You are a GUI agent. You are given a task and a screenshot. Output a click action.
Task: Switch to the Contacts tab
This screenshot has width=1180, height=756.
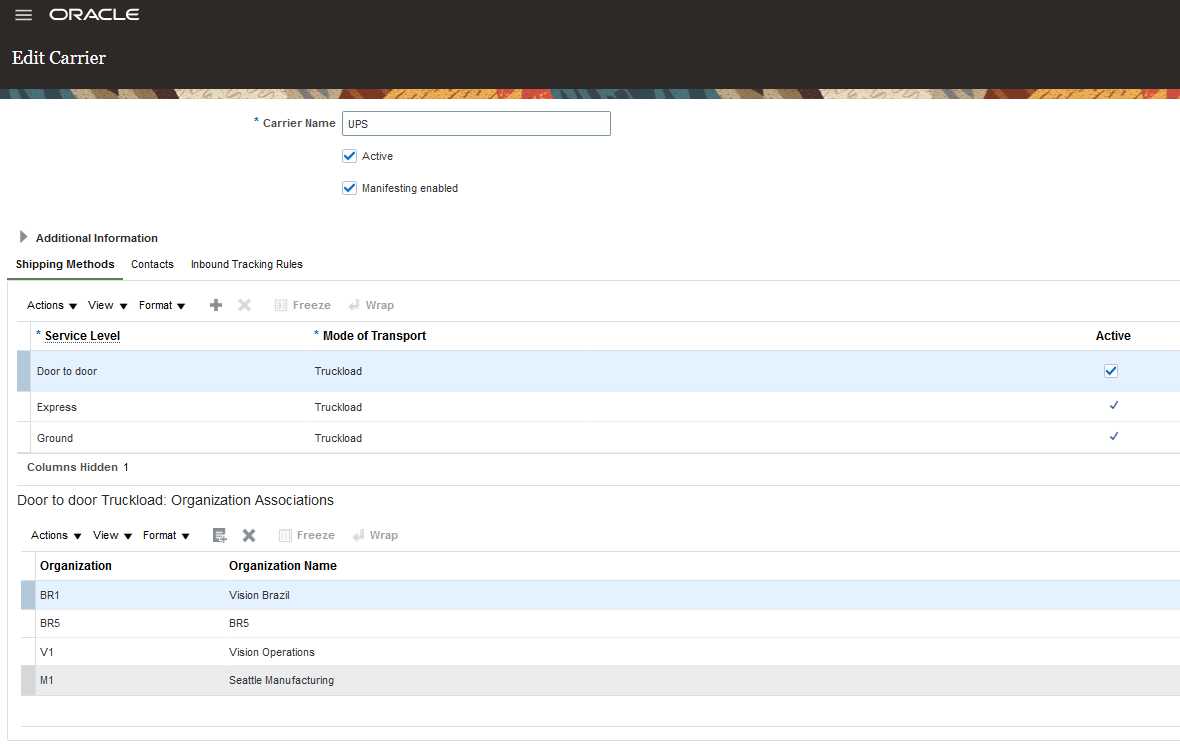coord(152,264)
